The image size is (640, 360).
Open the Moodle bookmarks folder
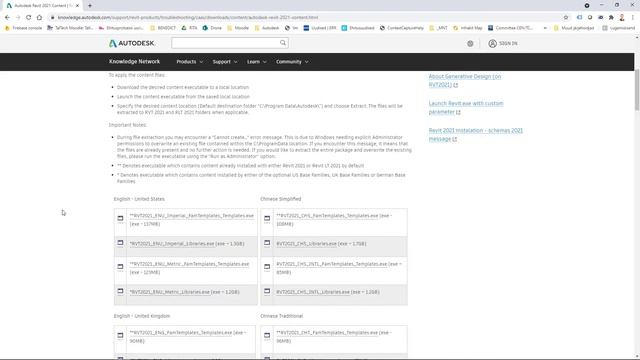[x=238, y=28]
